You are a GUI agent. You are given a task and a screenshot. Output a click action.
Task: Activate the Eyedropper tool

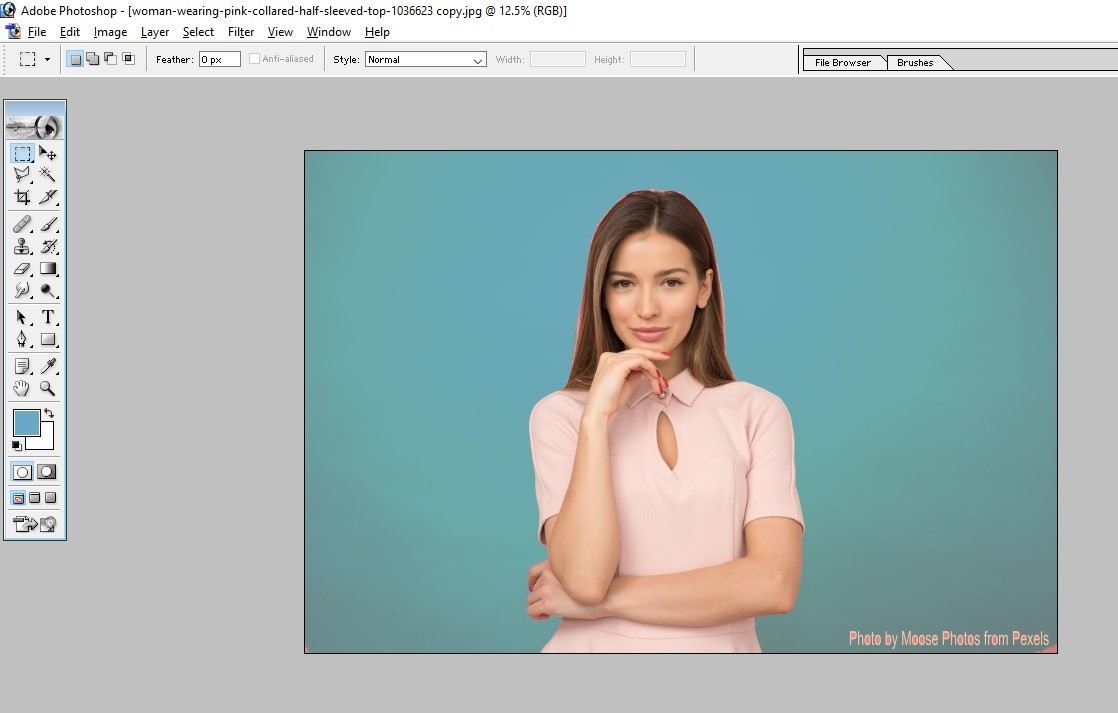point(47,366)
